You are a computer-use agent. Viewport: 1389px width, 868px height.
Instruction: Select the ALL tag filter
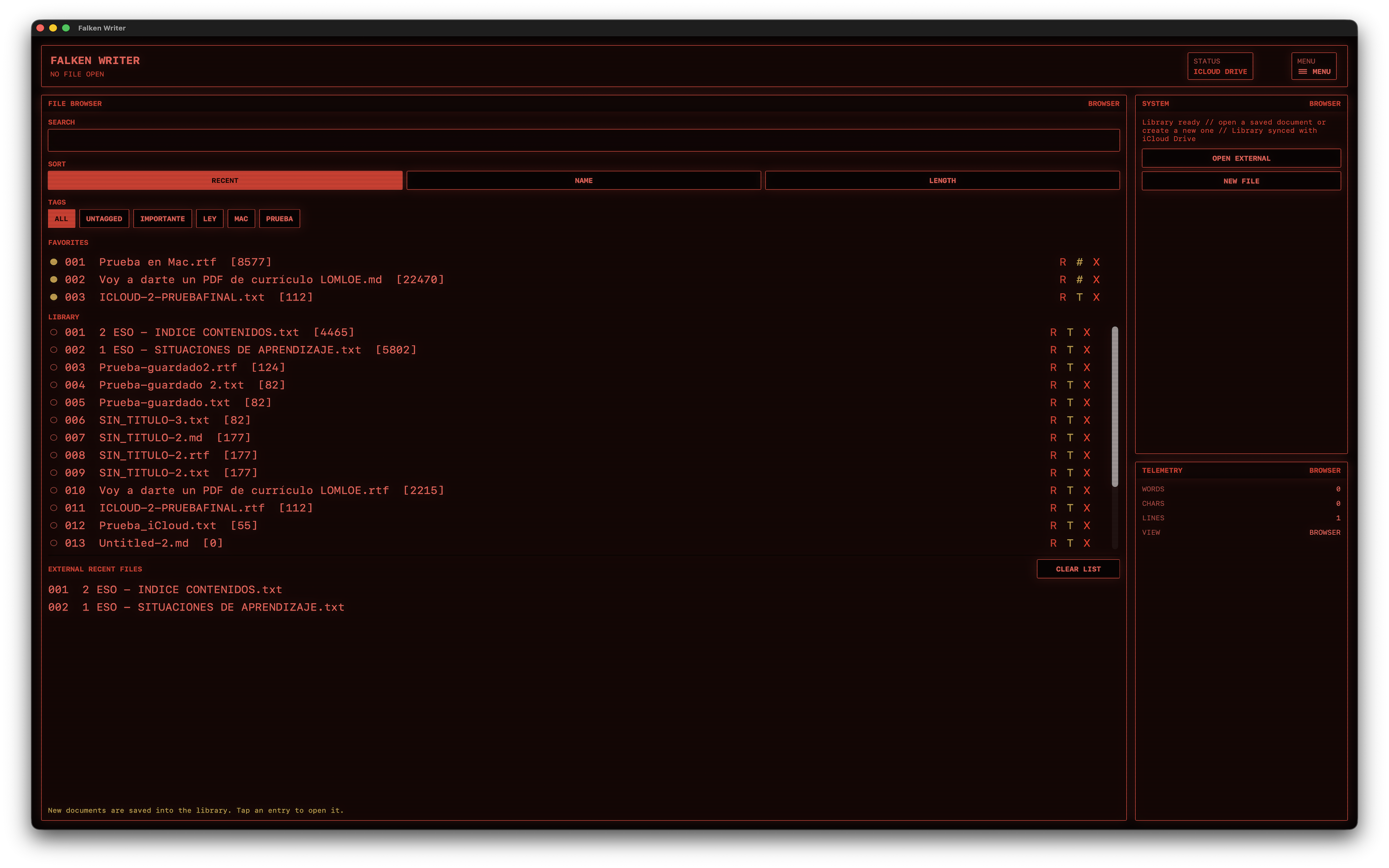click(x=61, y=219)
